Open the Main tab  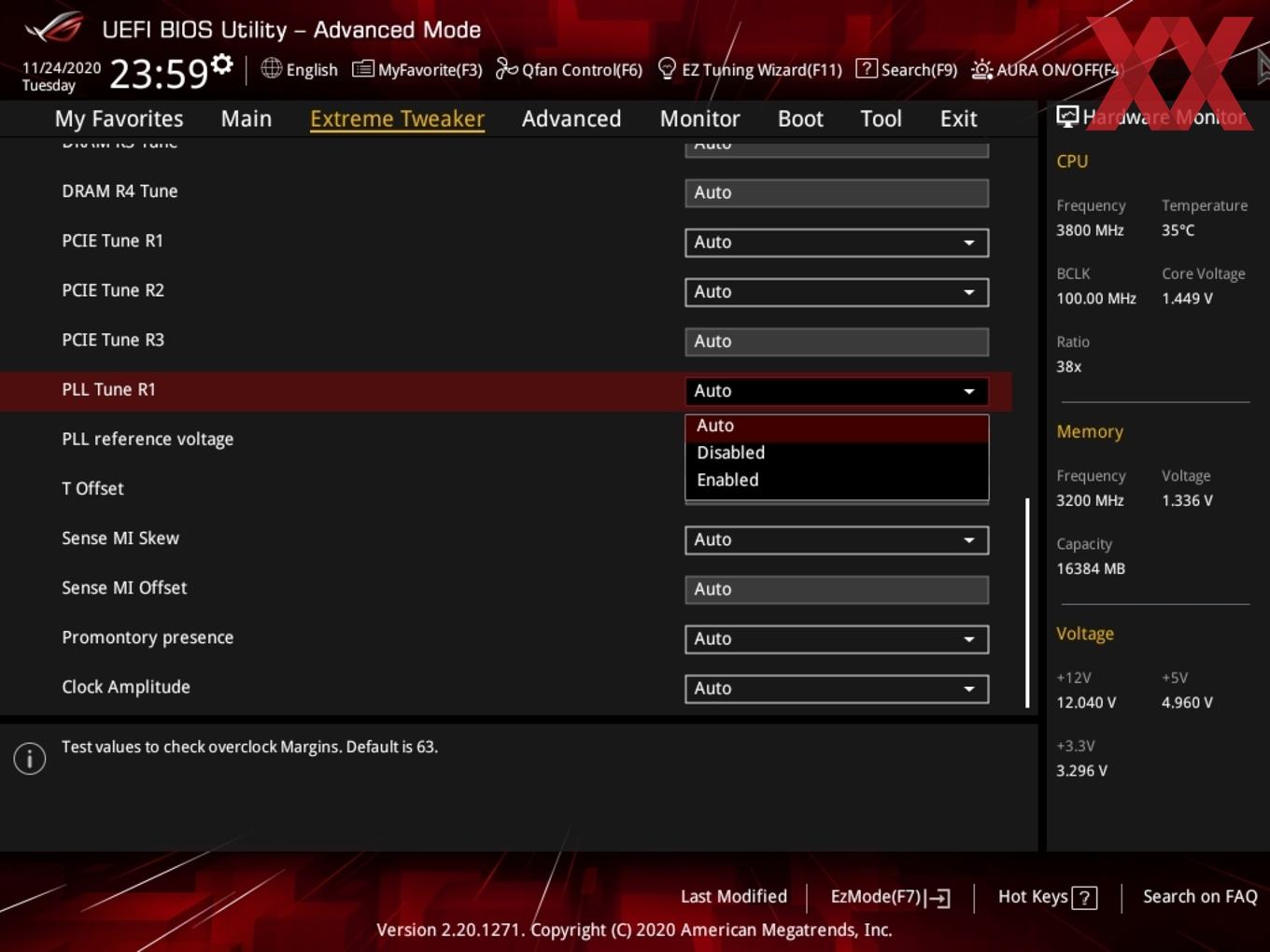[247, 119]
